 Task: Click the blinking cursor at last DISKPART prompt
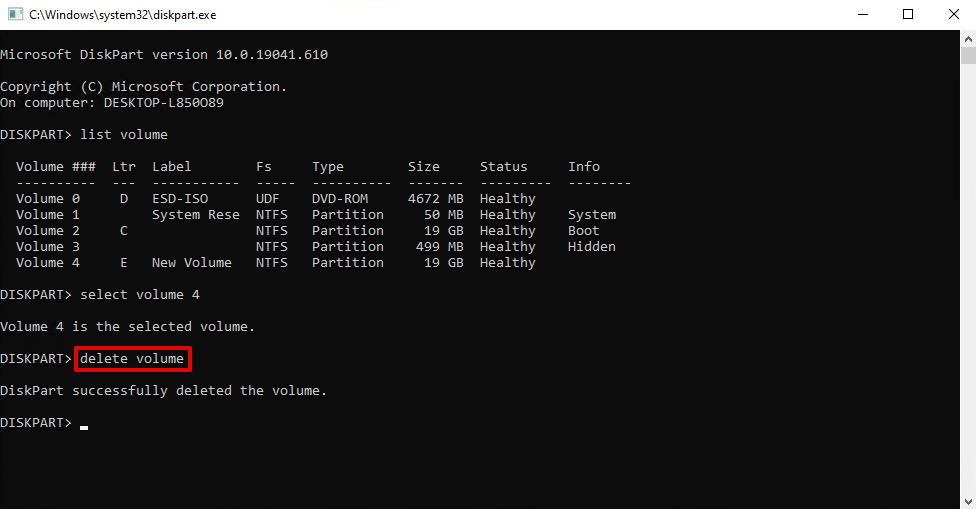[84, 427]
